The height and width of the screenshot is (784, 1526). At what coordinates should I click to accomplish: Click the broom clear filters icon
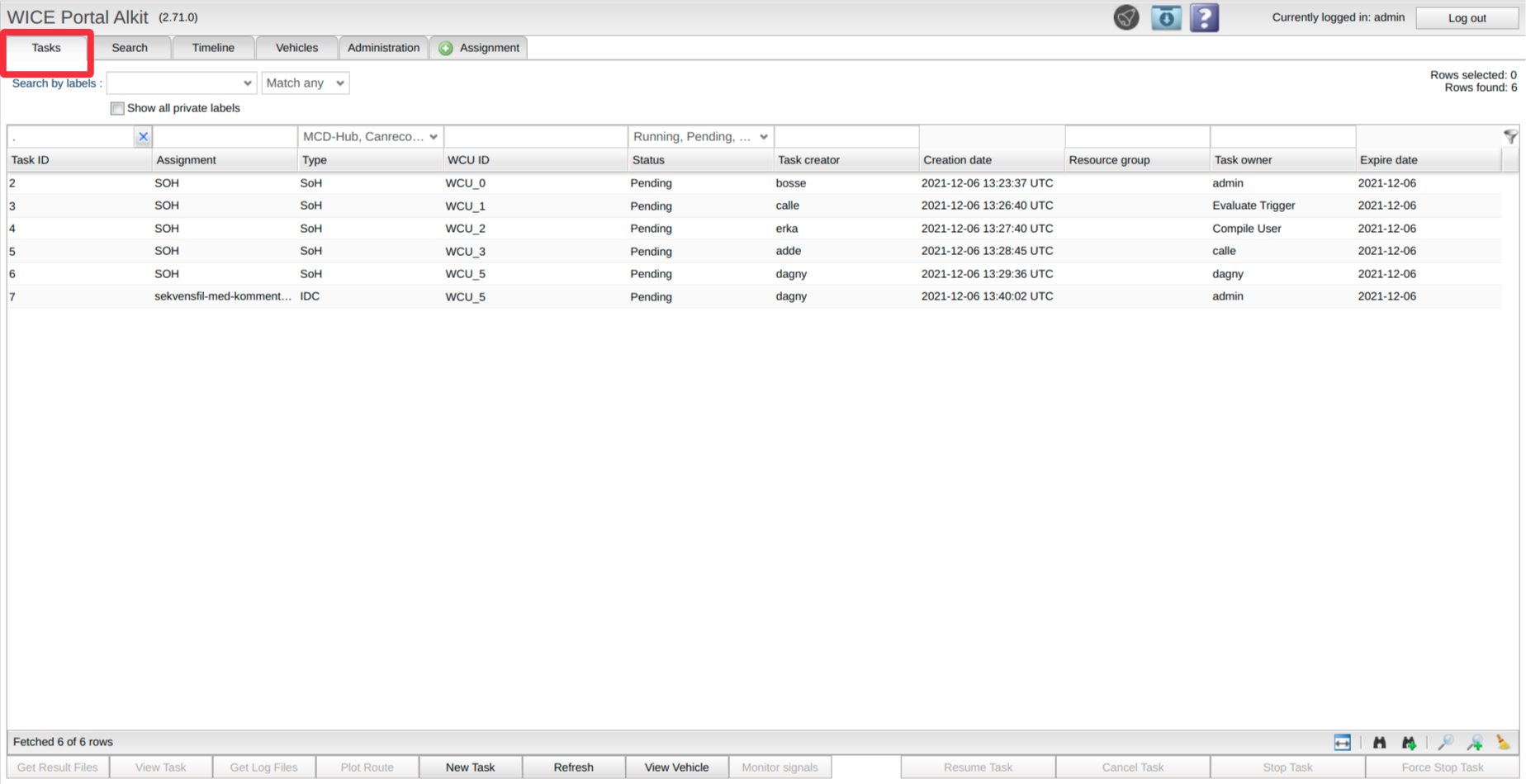point(1503,743)
